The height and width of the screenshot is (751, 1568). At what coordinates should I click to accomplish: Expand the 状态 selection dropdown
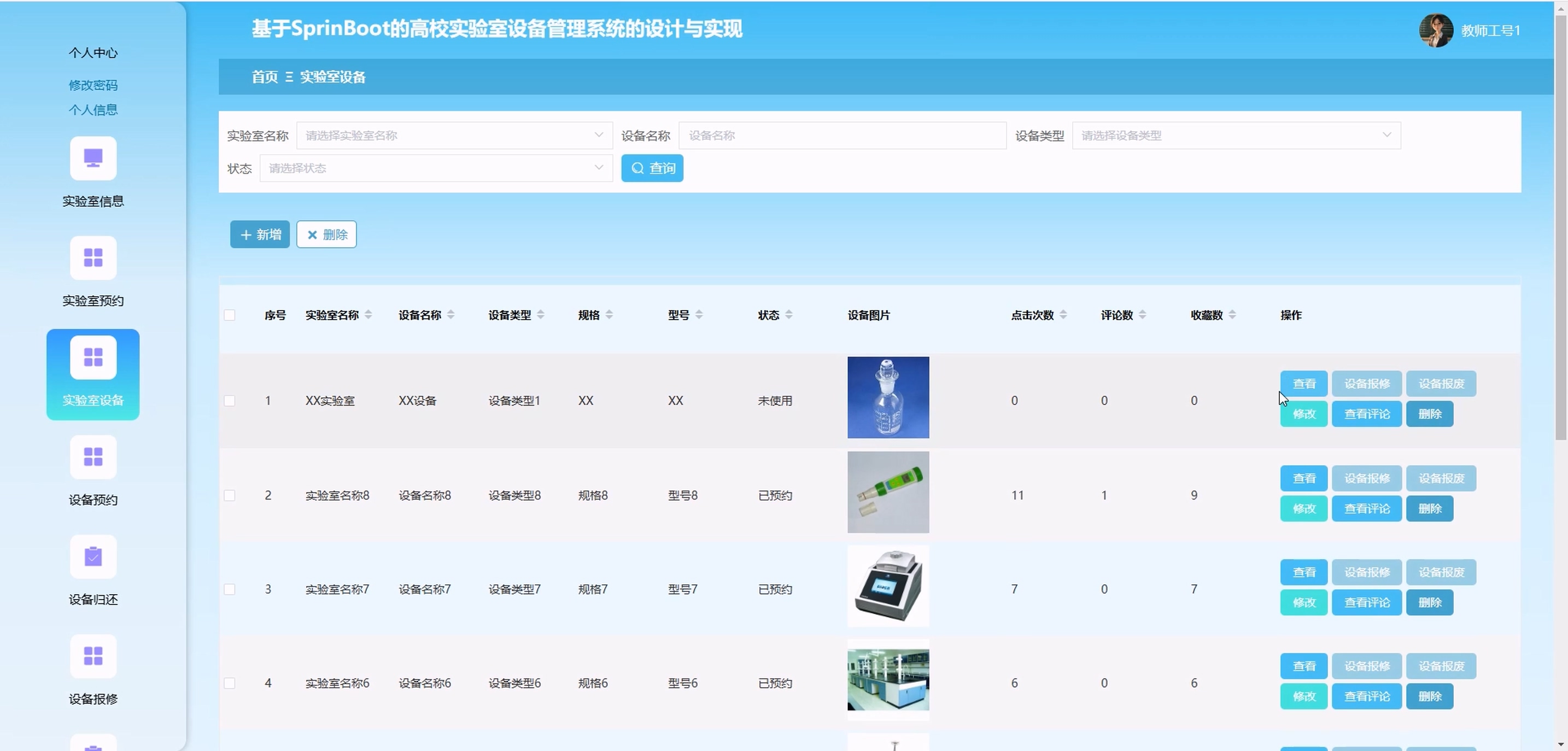[x=435, y=168]
